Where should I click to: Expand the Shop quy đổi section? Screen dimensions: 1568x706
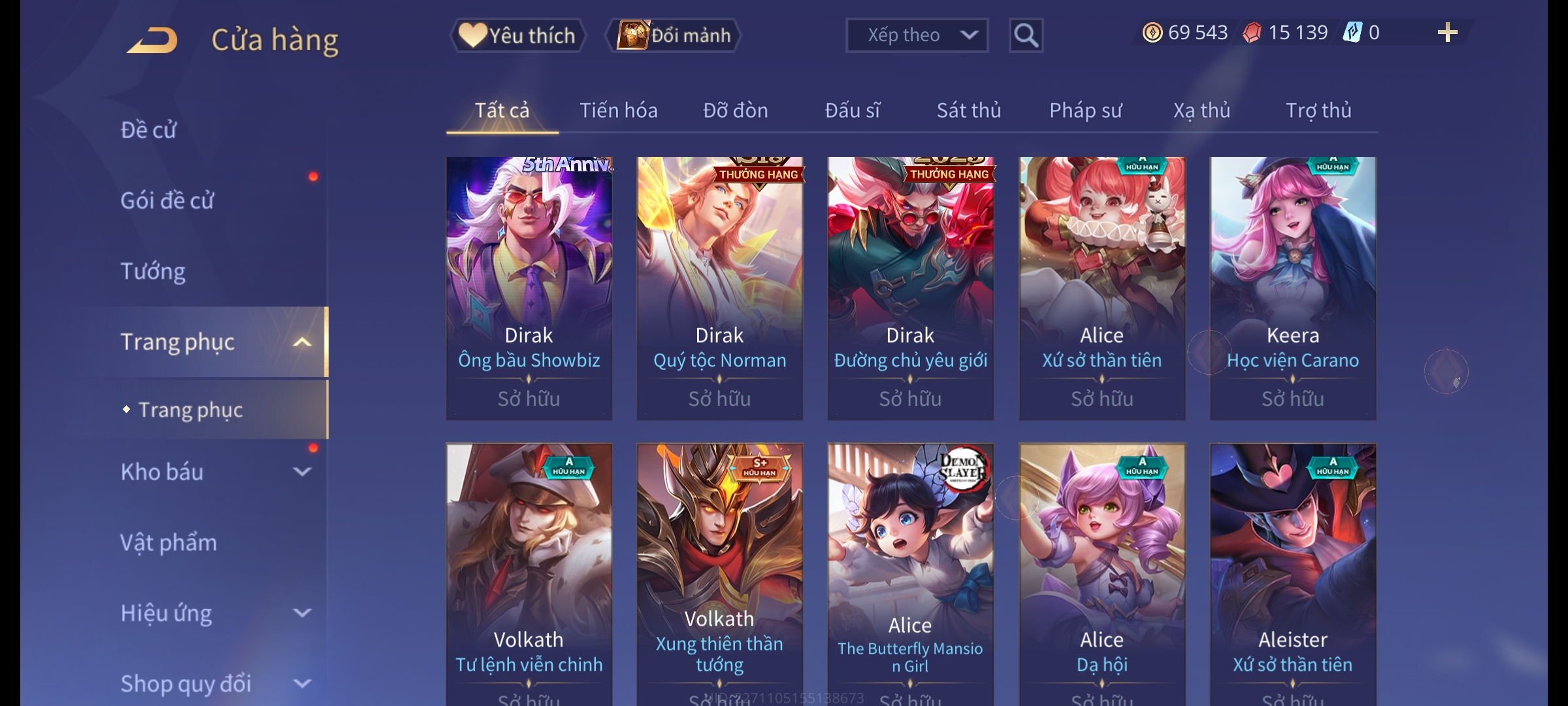coord(302,683)
